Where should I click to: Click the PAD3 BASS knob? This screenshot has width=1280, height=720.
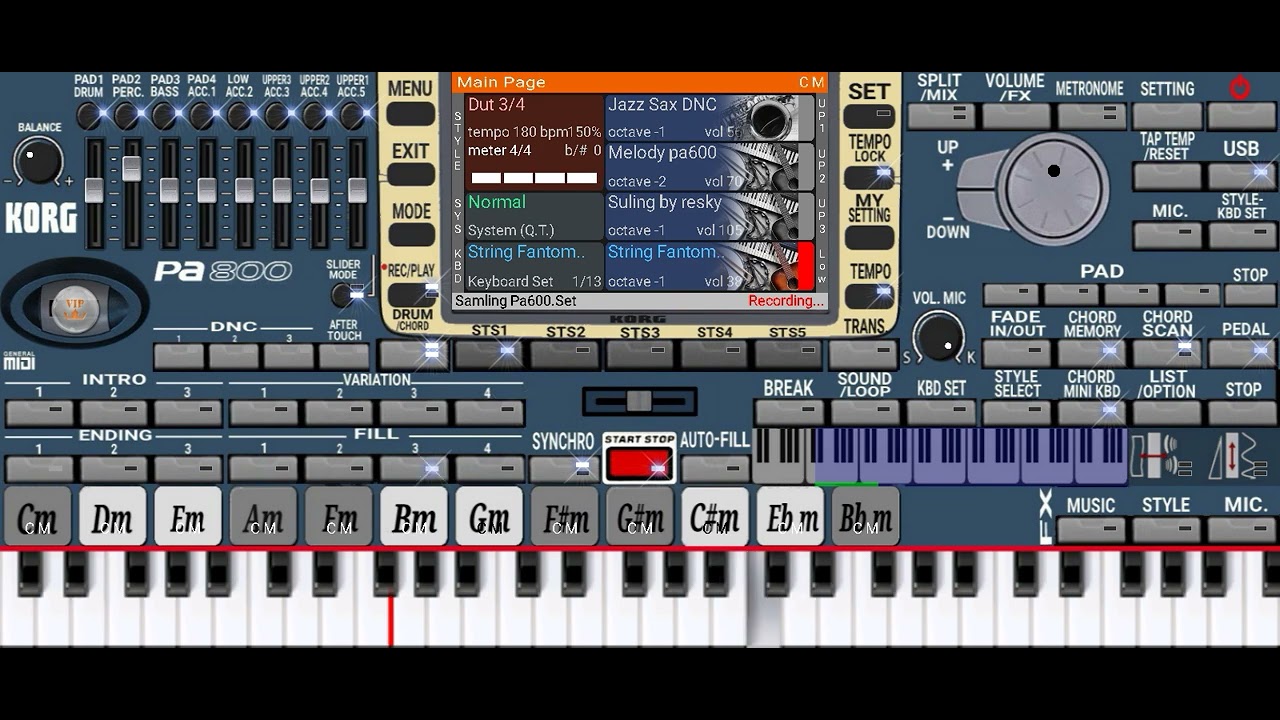pos(164,116)
